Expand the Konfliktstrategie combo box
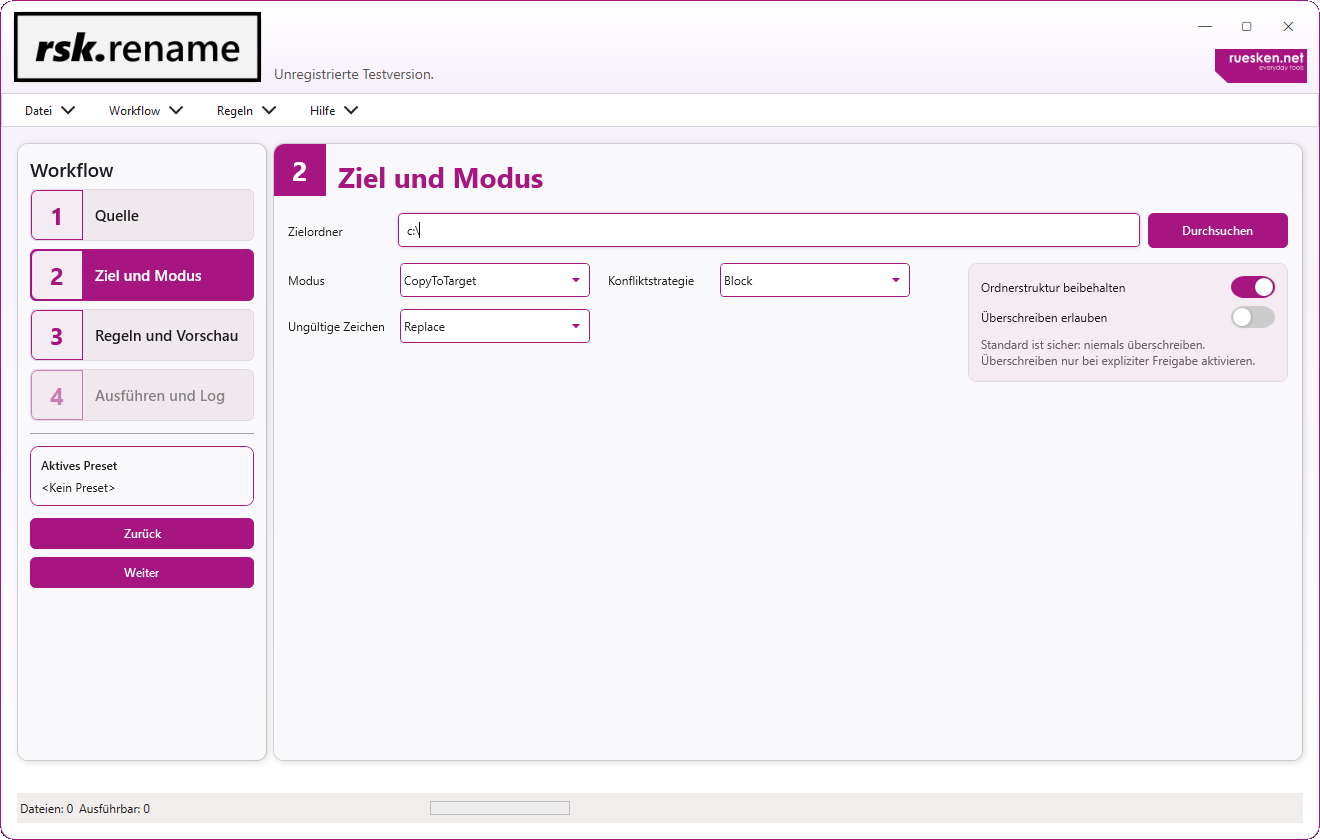 click(814, 281)
